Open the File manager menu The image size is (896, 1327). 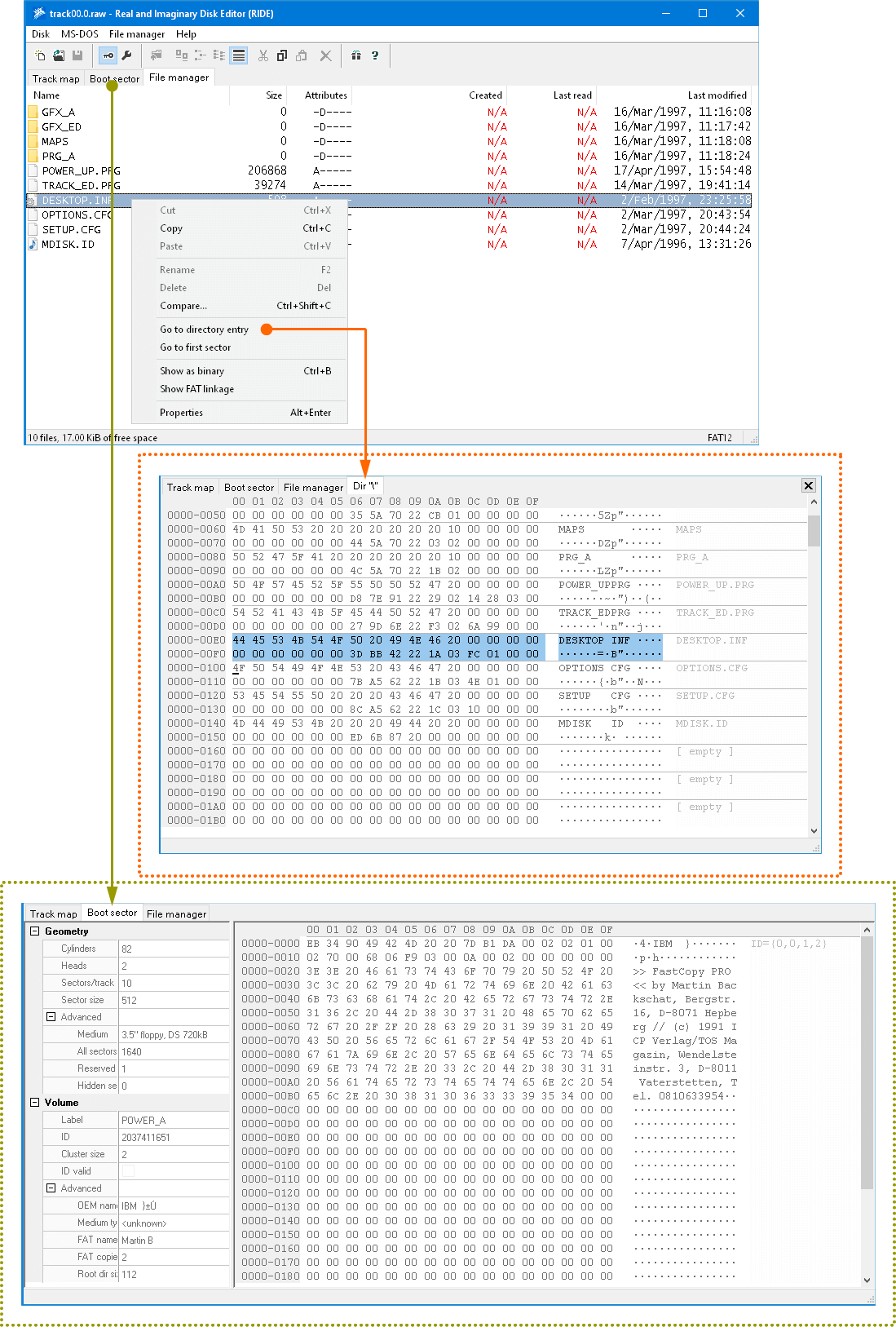point(137,34)
